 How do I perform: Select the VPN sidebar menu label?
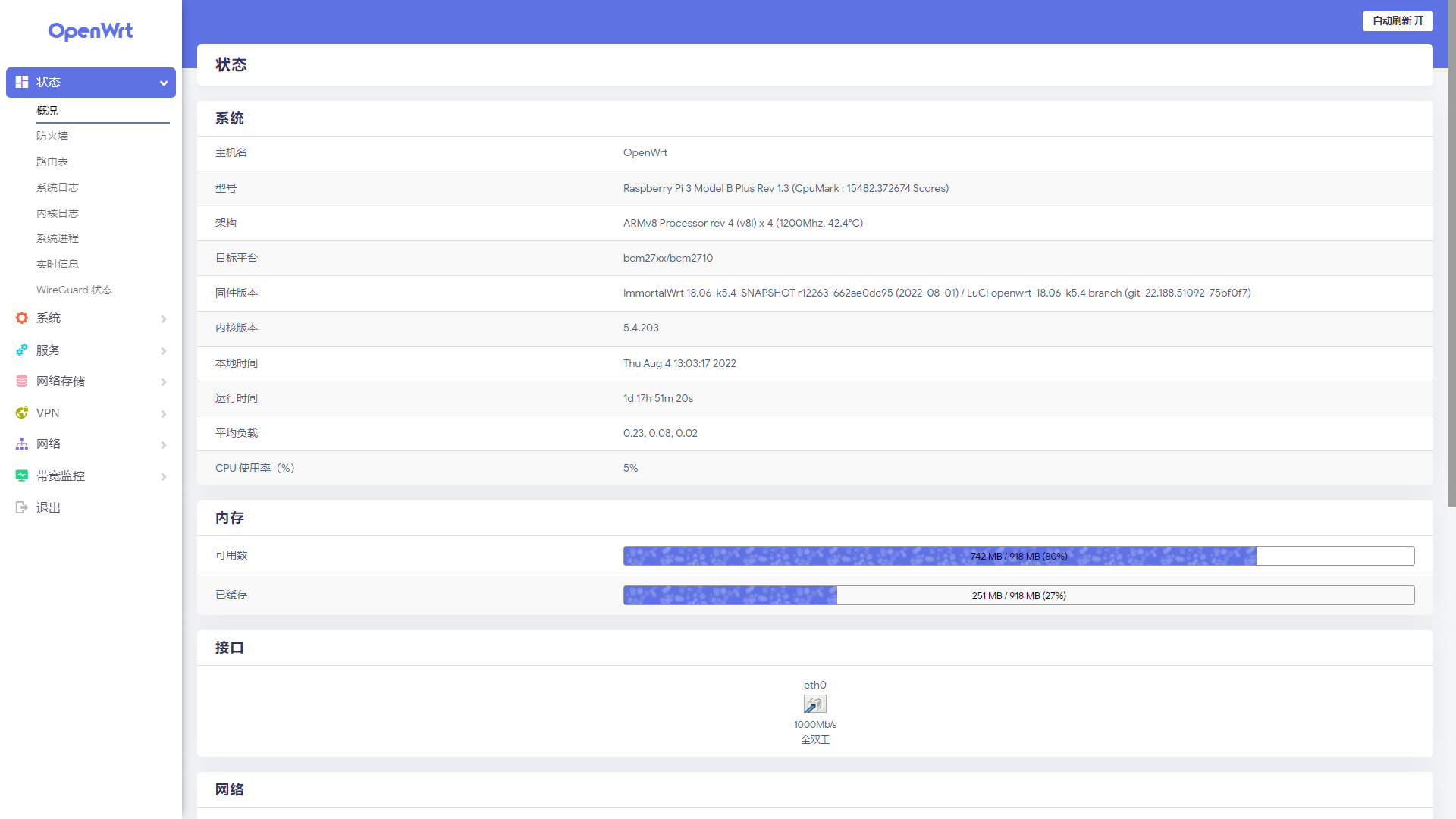(x=48, y=413)
